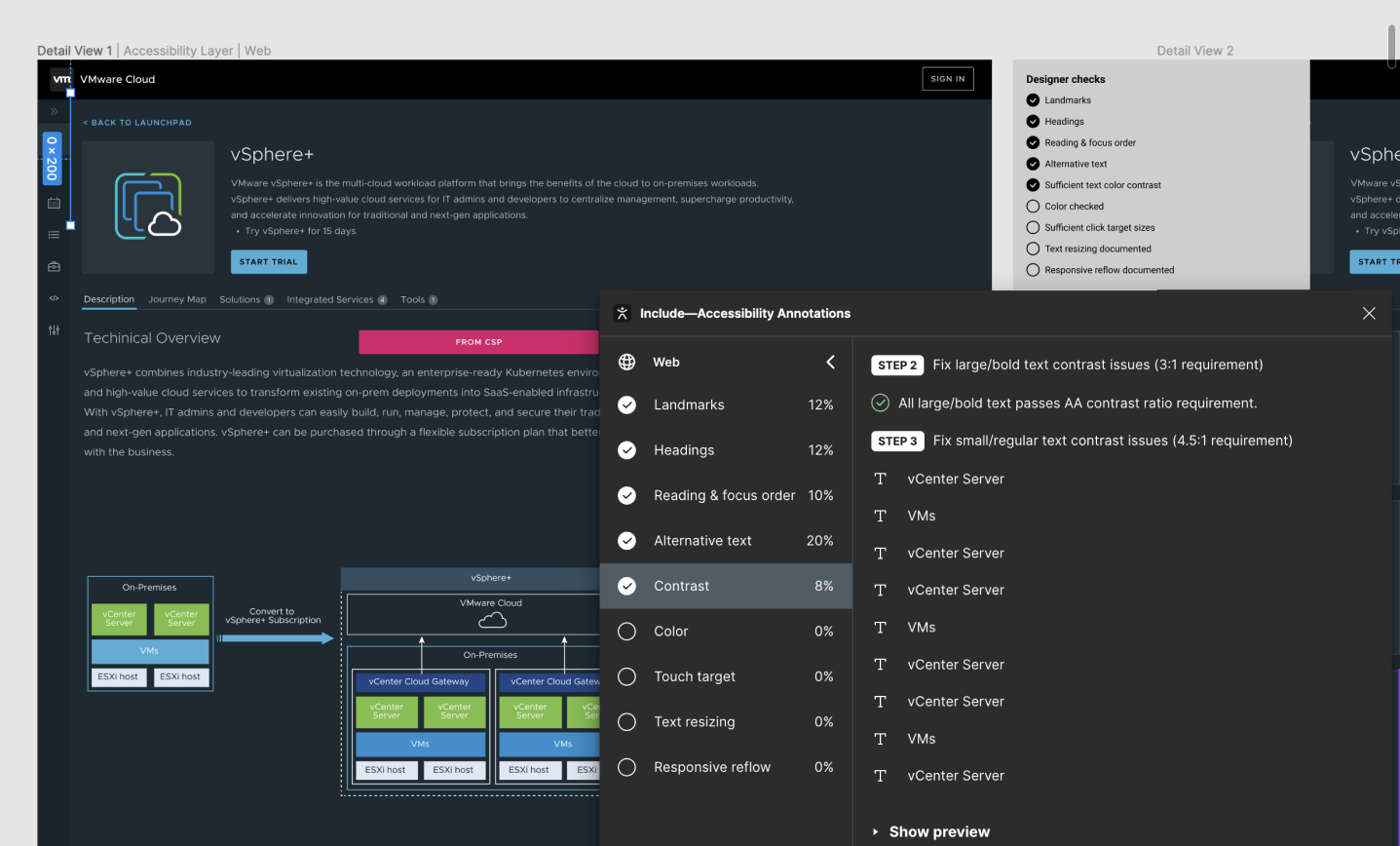Open the sliders settings icon in sidebar
This screenshot has height=846, width=1400.
pos(54,330)
